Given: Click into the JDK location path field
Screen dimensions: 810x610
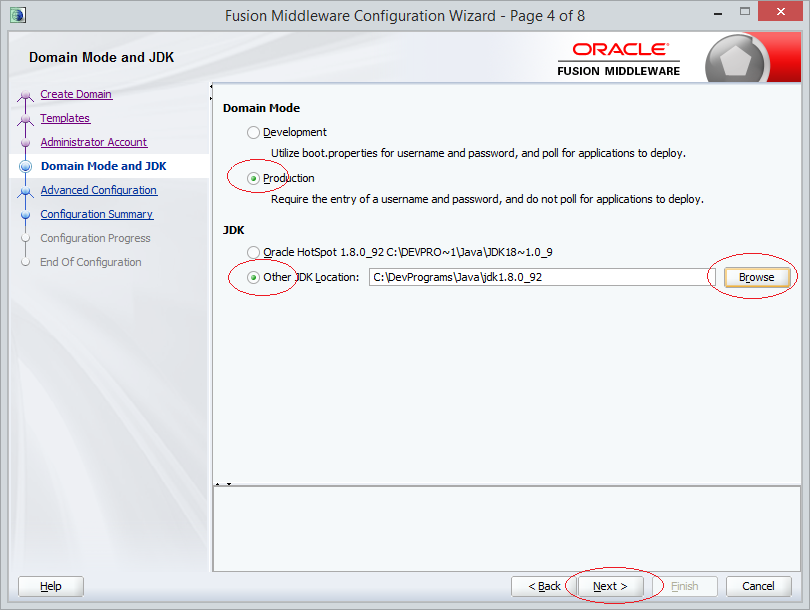Looking at the screenshot, I should click(542, 277).
